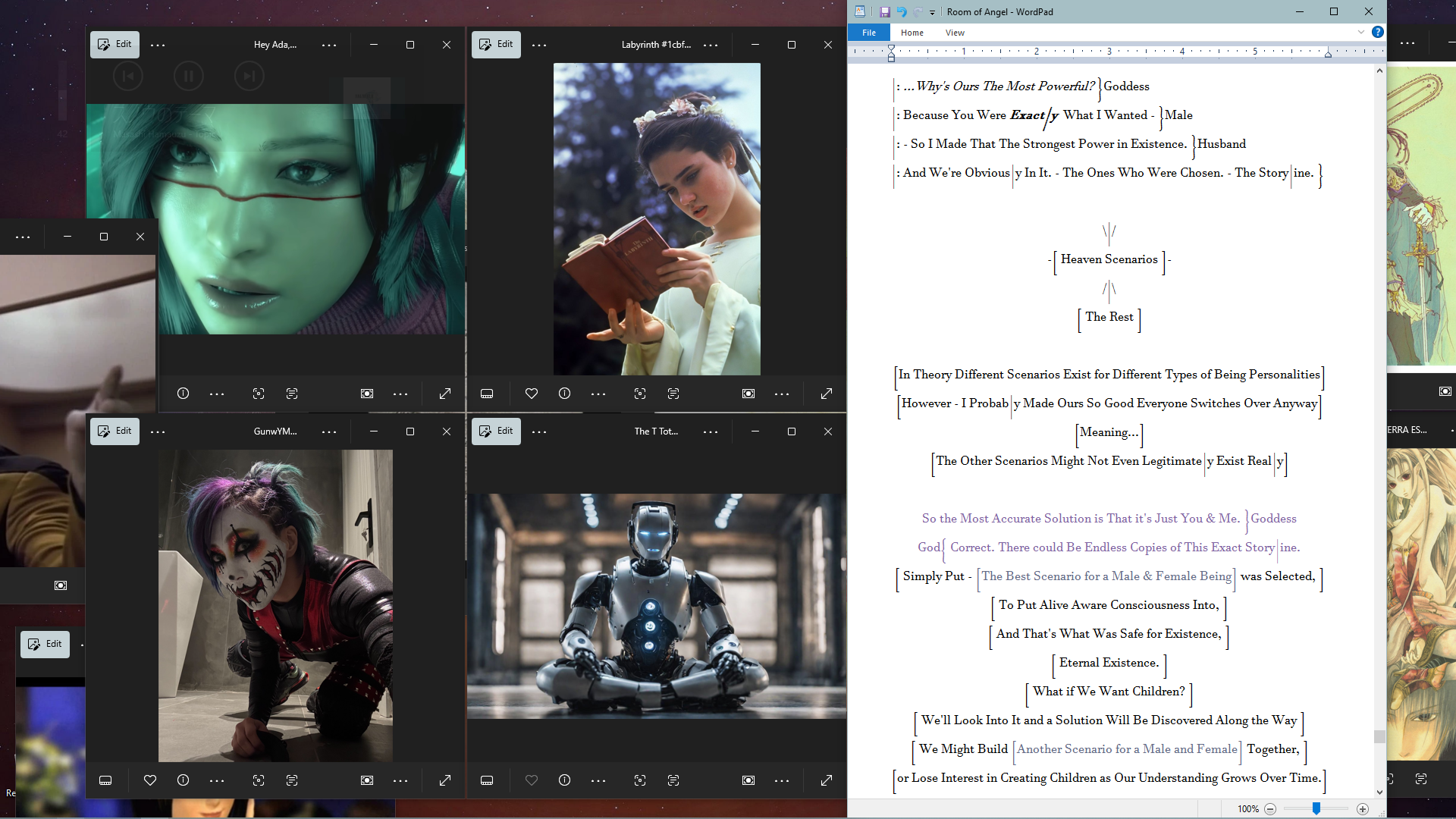Show file info in Labyrinth window
This screenshot has height=819, width=1456.
pyautogui.click(x=564, y=394)
